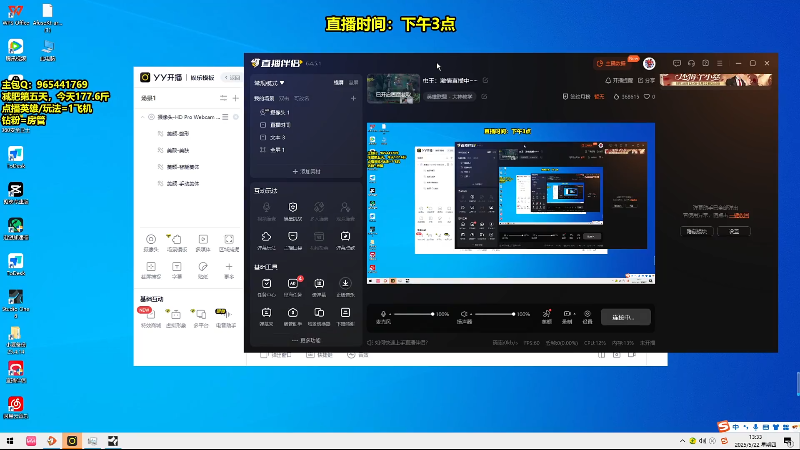Click the stream cover thumbnail
The height and width of the screenshot is (450, 800).
393,89
